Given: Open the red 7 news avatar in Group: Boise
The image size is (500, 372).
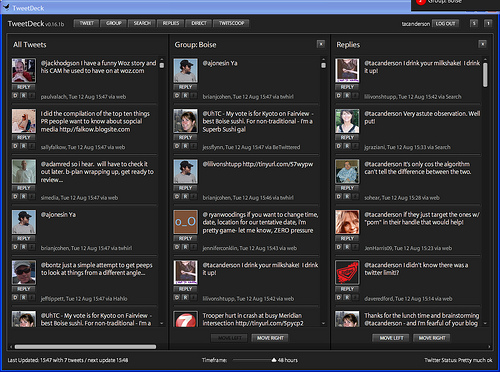Looking at the screenshot, I should click(x=186, y=319).
